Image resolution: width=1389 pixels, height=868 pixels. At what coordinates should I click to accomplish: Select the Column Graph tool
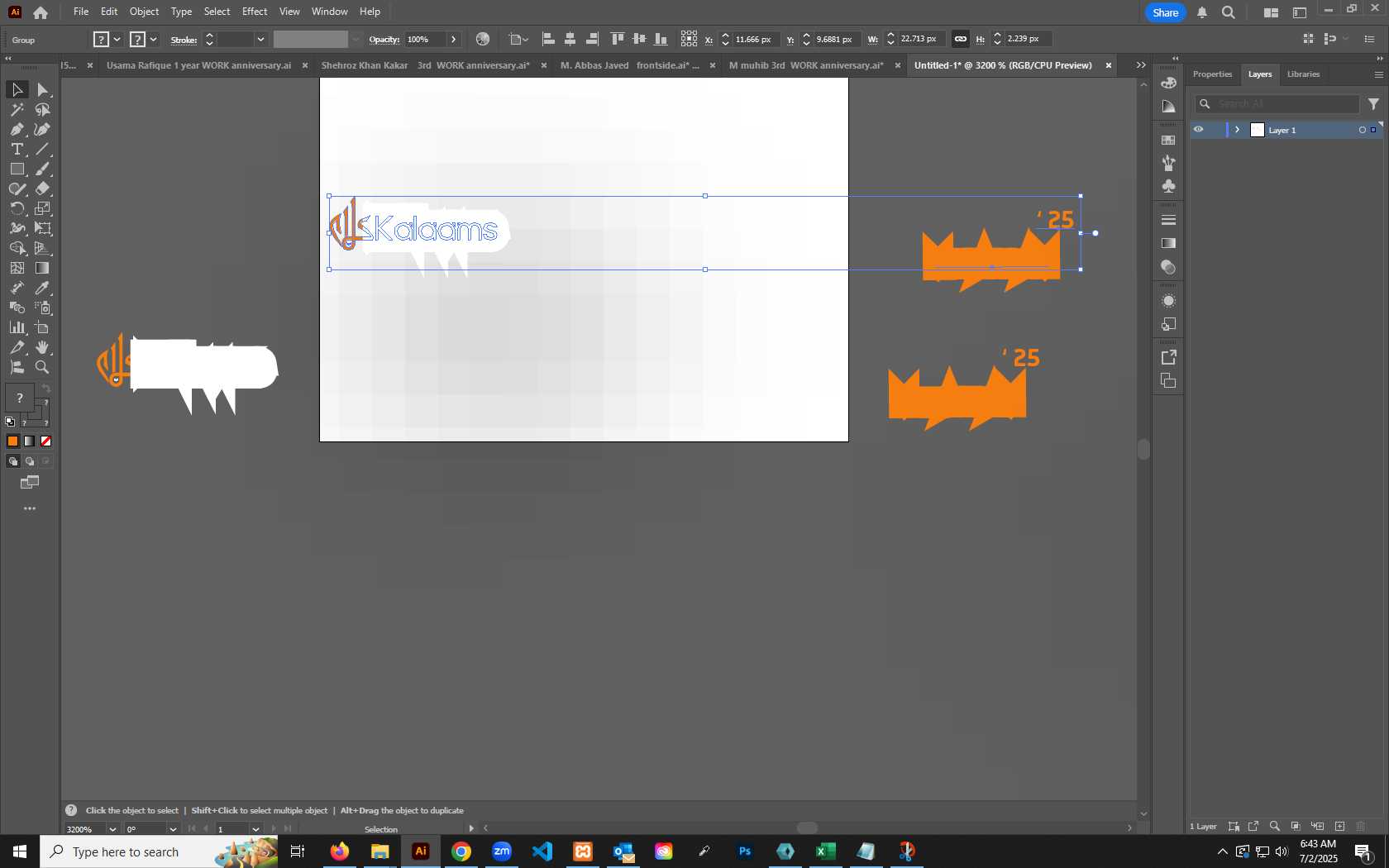(17, 327)
